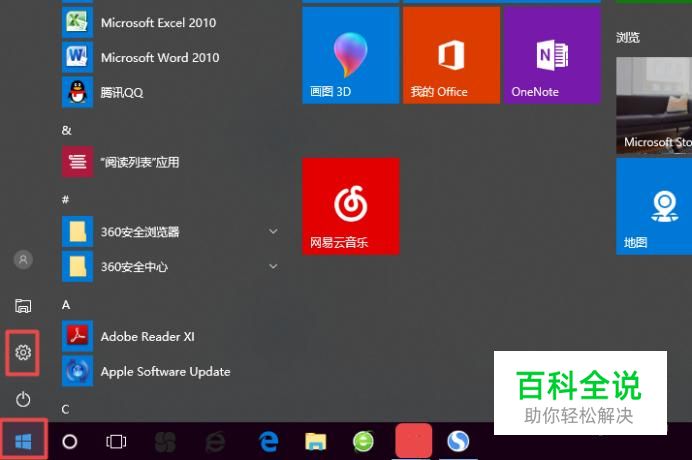Screen dimensions: 692x460
Task: Open Sogou browser icon on taskbar
Action: (458, 441)
